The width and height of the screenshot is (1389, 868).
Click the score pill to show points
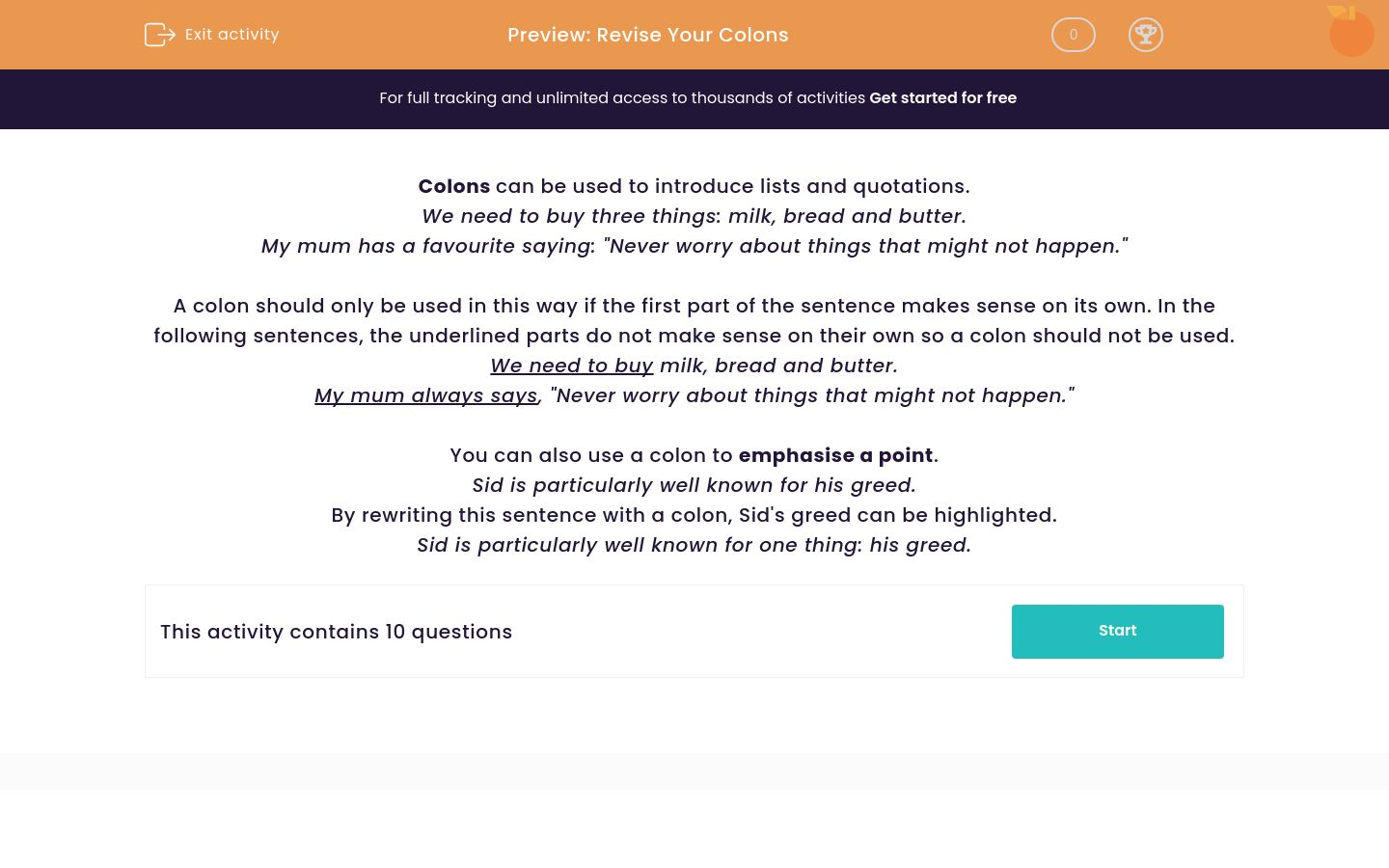[1074, 35]
